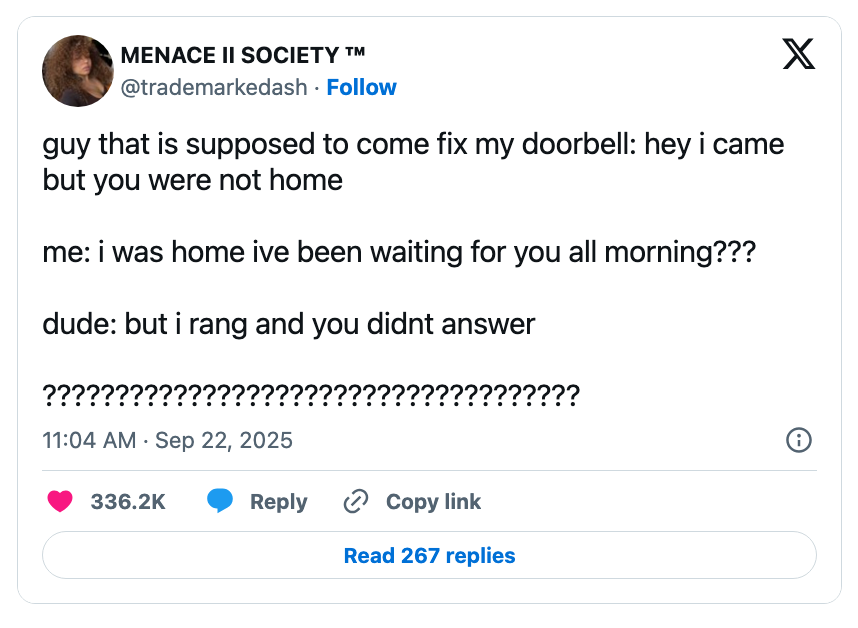Click the row of question marks
This screenshot has height=628, width=858.
(311, 395)
